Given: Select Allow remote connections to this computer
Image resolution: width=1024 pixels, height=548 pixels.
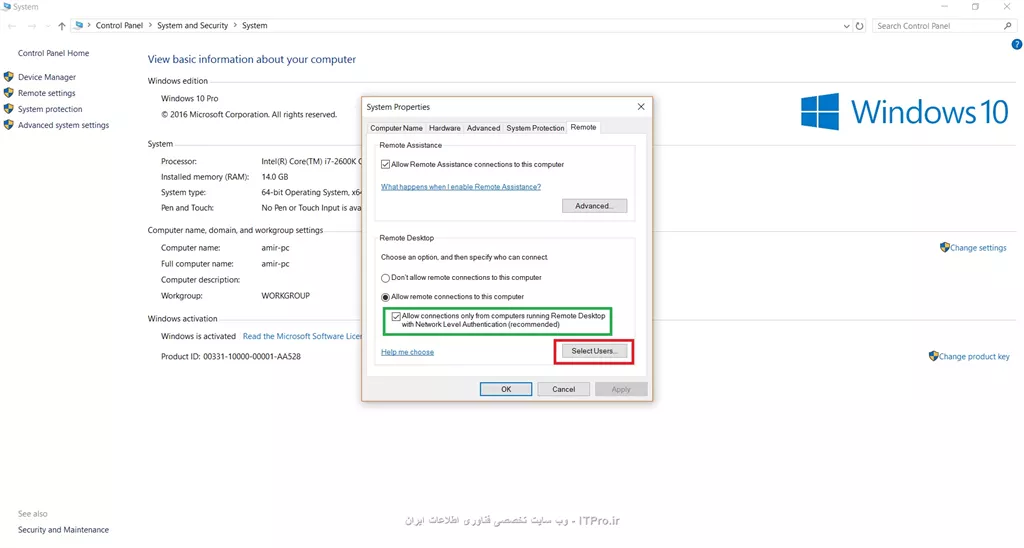Looking at the screenshot, I should pos(385,297).
